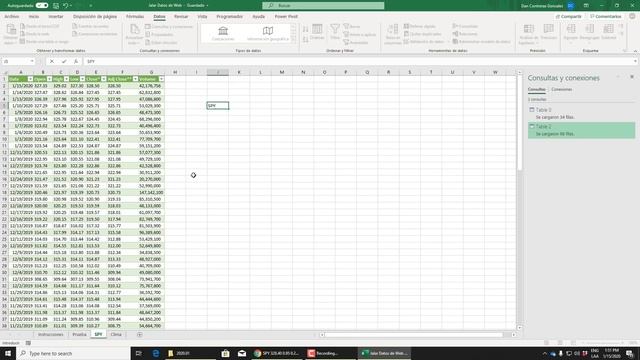This screenshot has height=360, width=640.
Task: Click Quitar duplicados in the ribbon
Action: pyautogui.click(x=422, y=34)
